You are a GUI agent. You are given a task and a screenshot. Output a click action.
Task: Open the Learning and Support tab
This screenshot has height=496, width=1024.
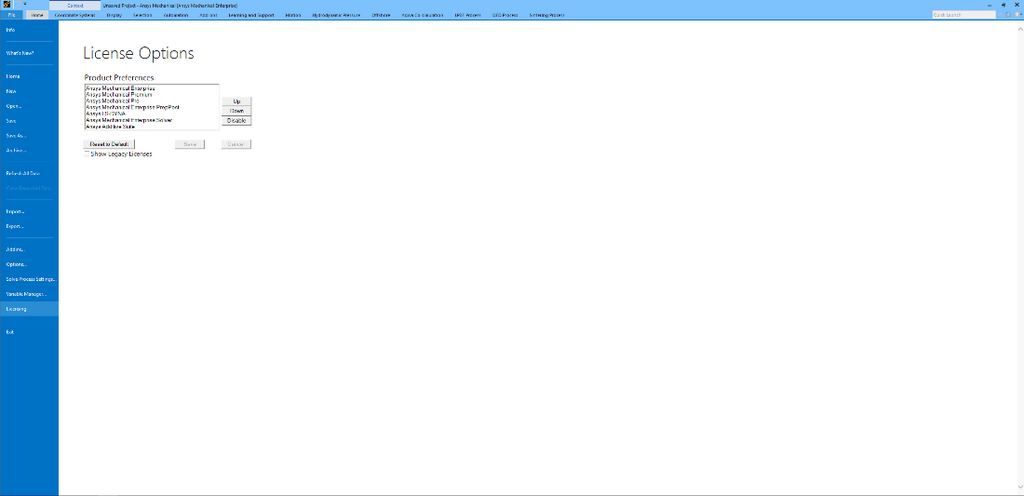(251, 14)
